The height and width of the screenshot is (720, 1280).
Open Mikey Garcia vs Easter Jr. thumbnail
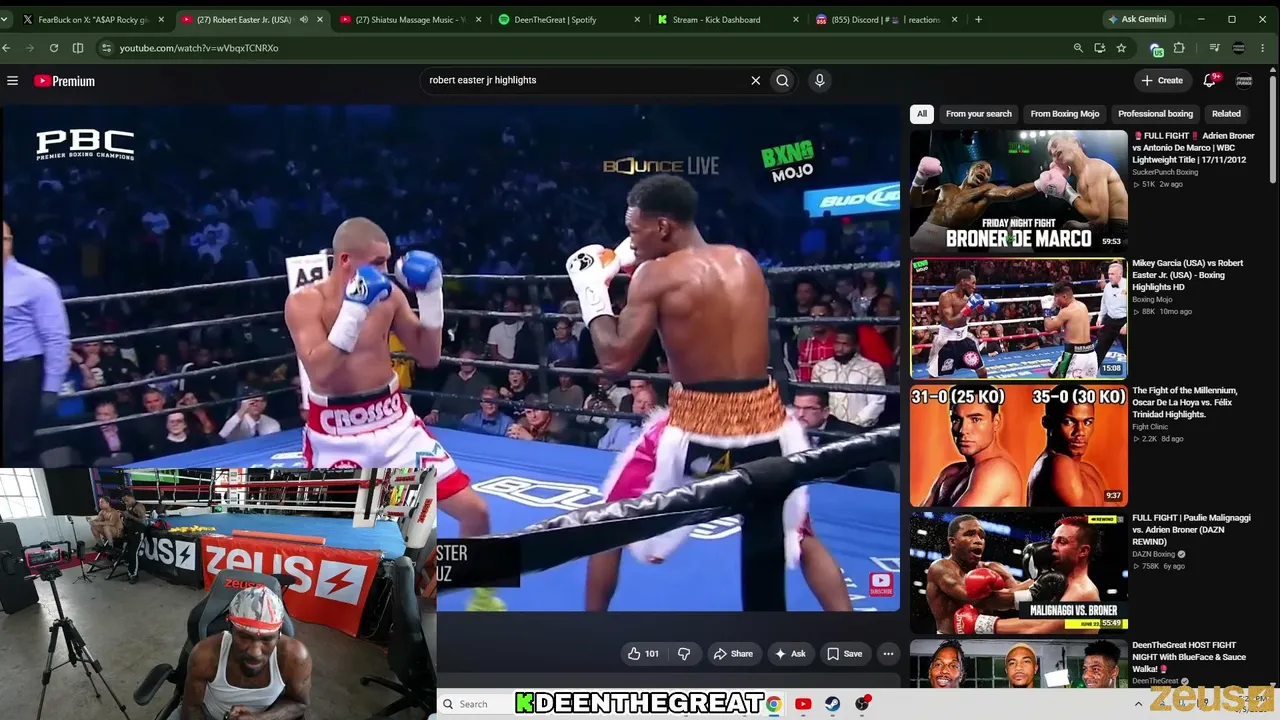click(1018, 319)
